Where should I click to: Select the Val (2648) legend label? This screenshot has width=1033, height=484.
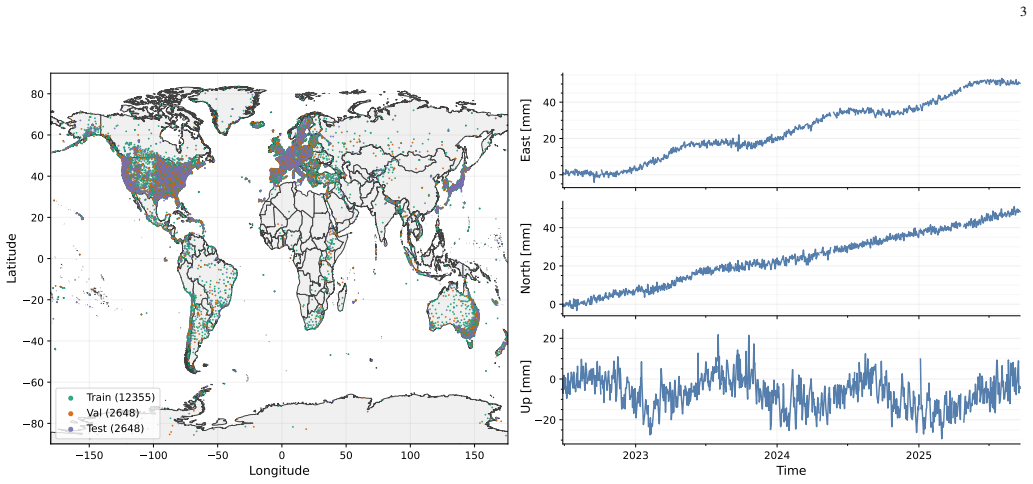(113, 414)
